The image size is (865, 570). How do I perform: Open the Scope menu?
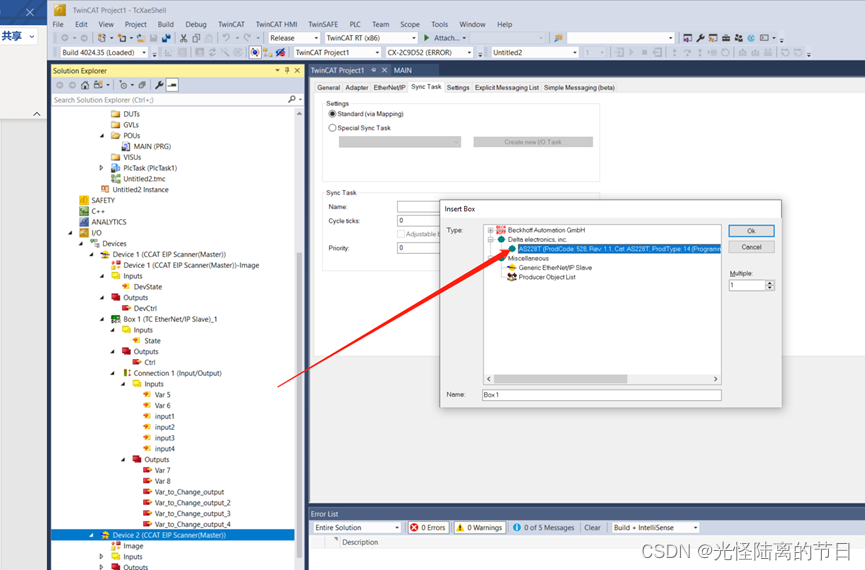(x=410, y=24)
